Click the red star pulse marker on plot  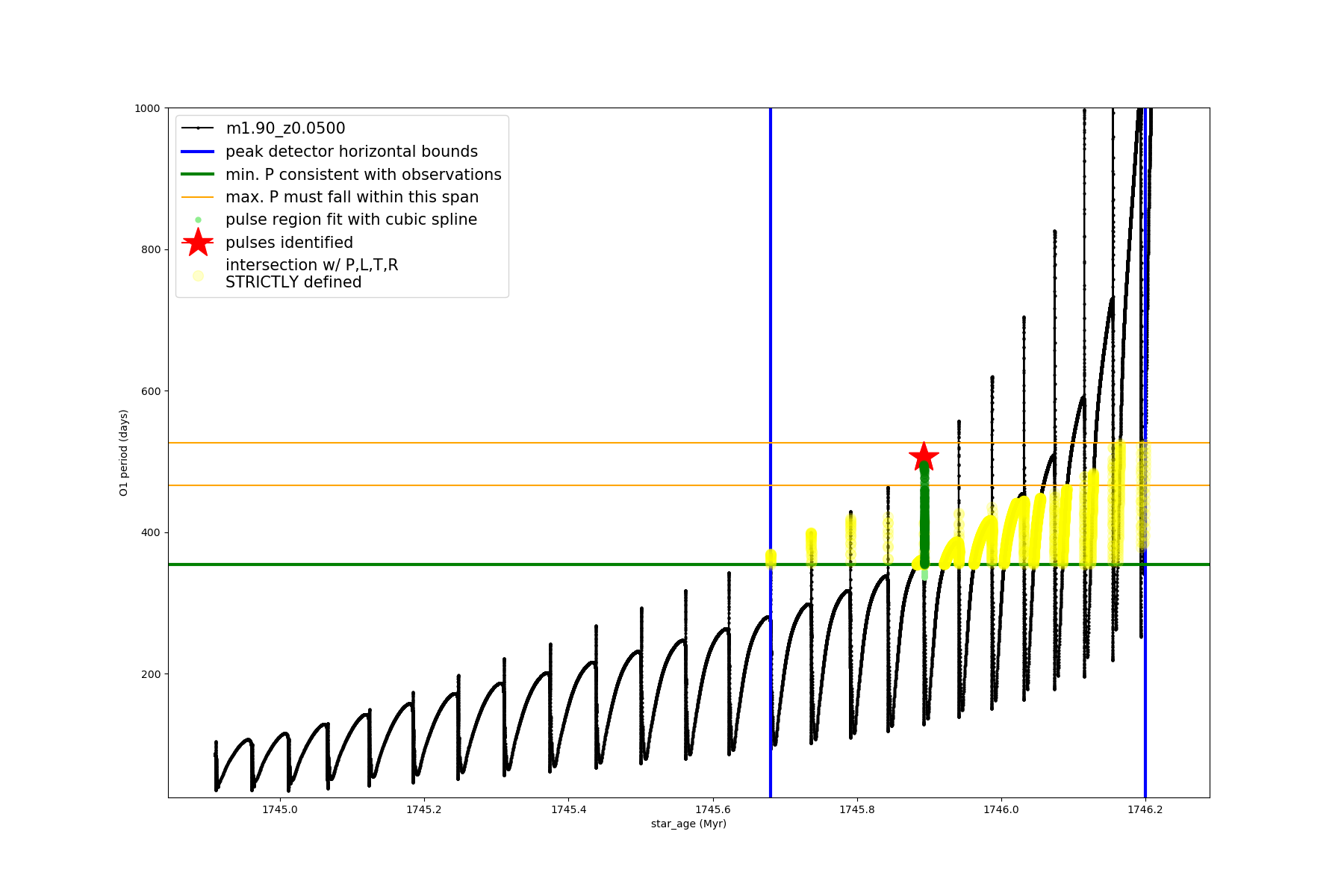pyautogui.click(x=924, y=457)
